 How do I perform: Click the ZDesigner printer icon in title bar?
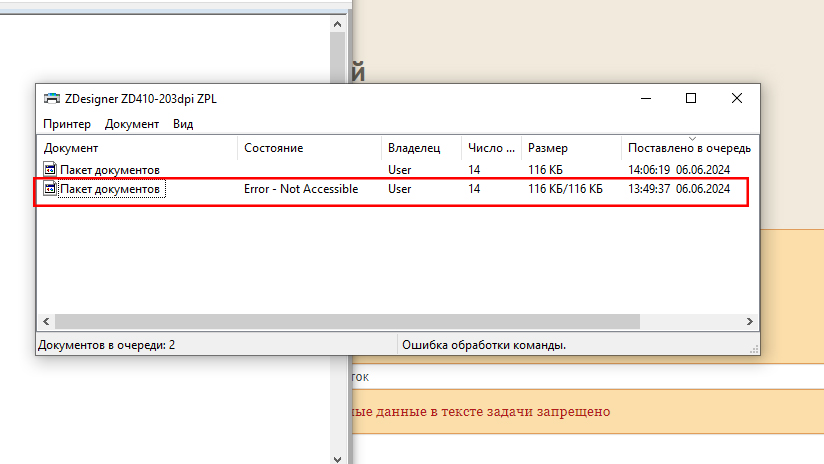click(51, 99)
